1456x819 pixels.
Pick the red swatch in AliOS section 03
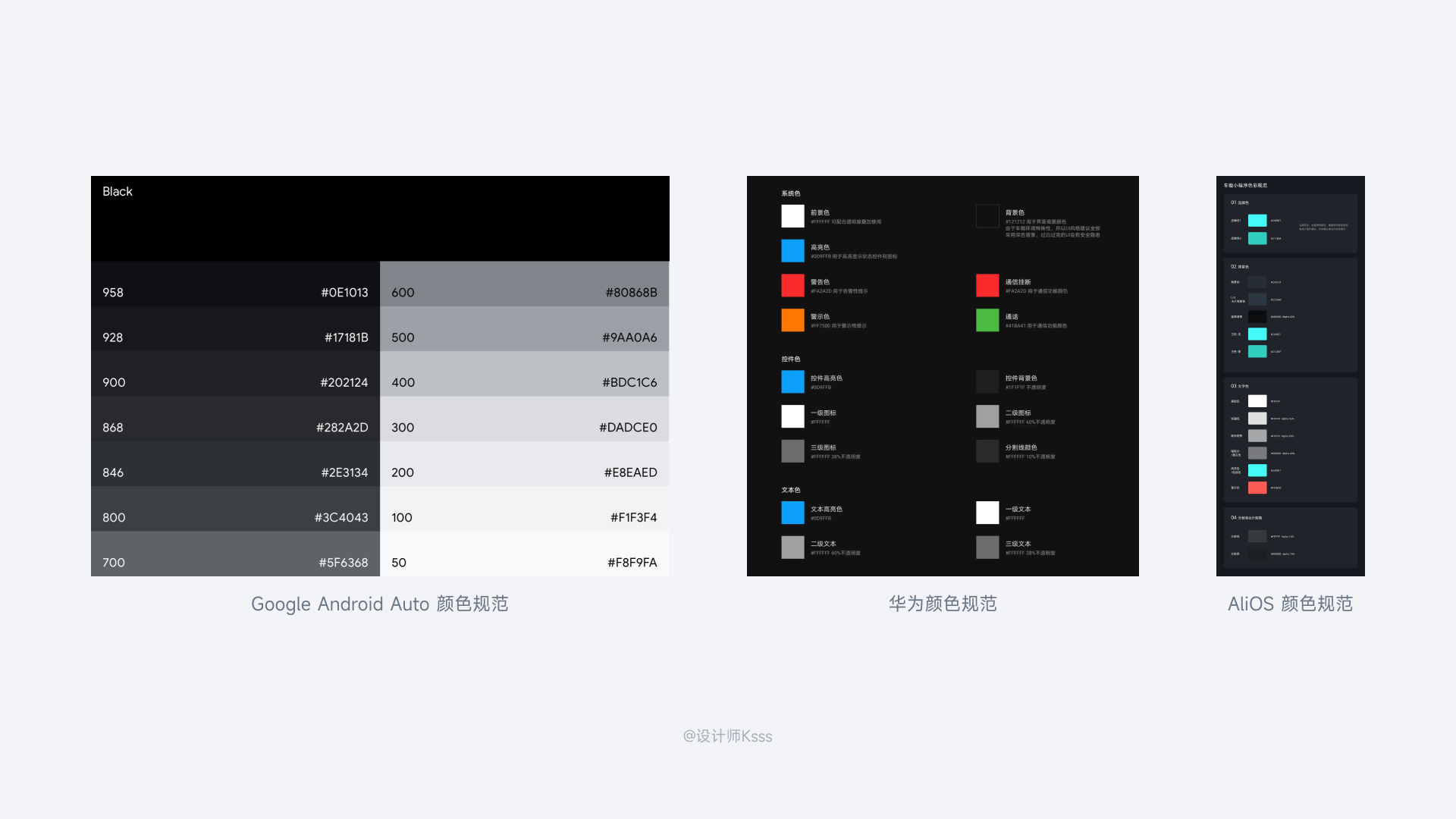click(x=1257, y=488)
